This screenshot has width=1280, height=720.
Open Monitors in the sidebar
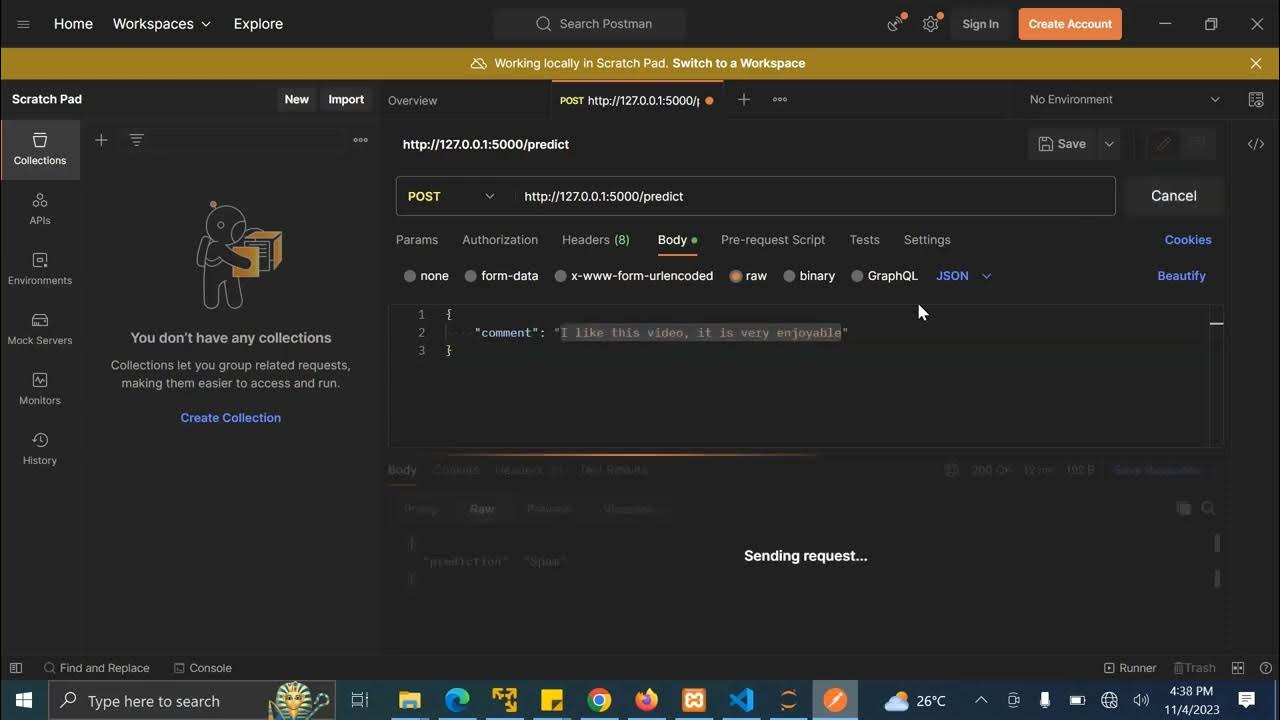click(x=40, y=389)
